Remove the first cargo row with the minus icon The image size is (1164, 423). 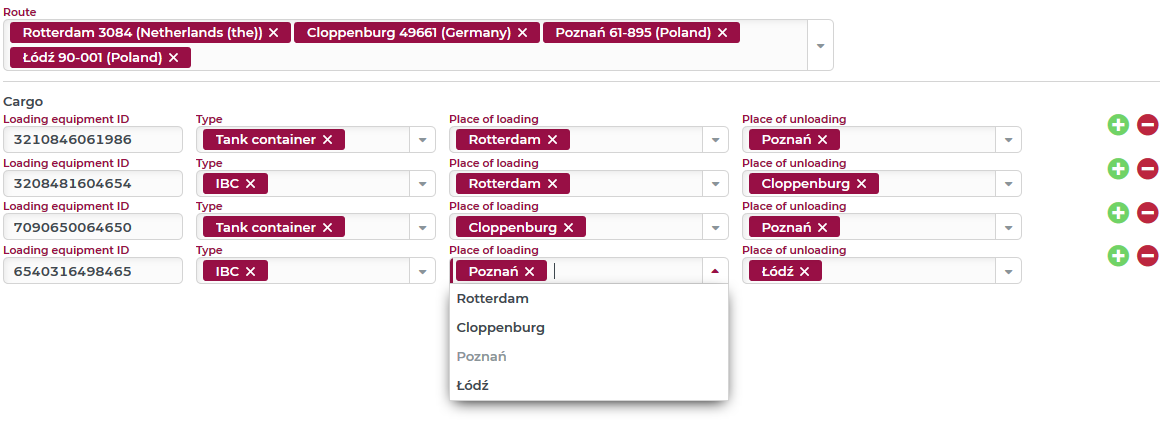[x=1148, y=125]
